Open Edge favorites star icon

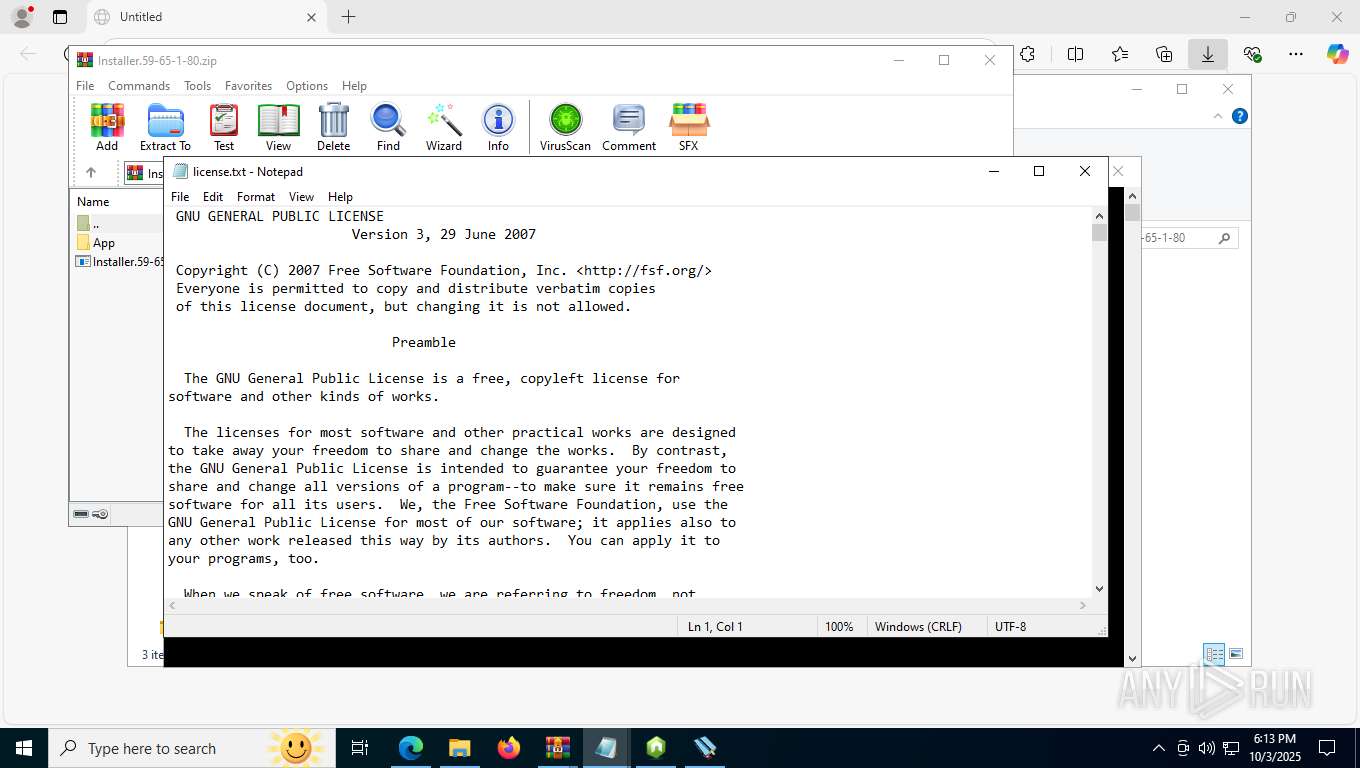click(1120, 54)
